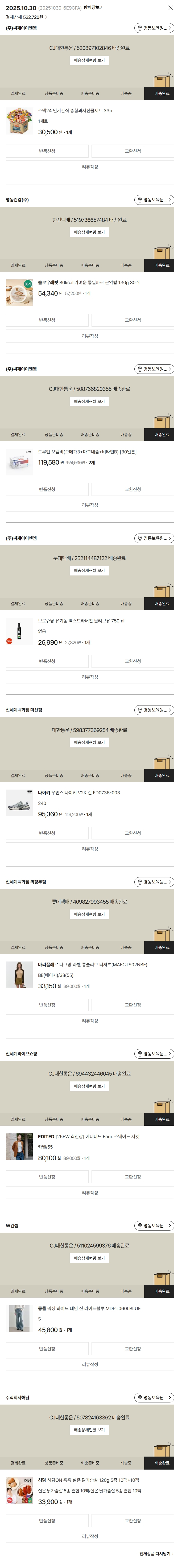
Task: Click location pin icon beside 주식회사하닭
Action: coord(139,1398)
